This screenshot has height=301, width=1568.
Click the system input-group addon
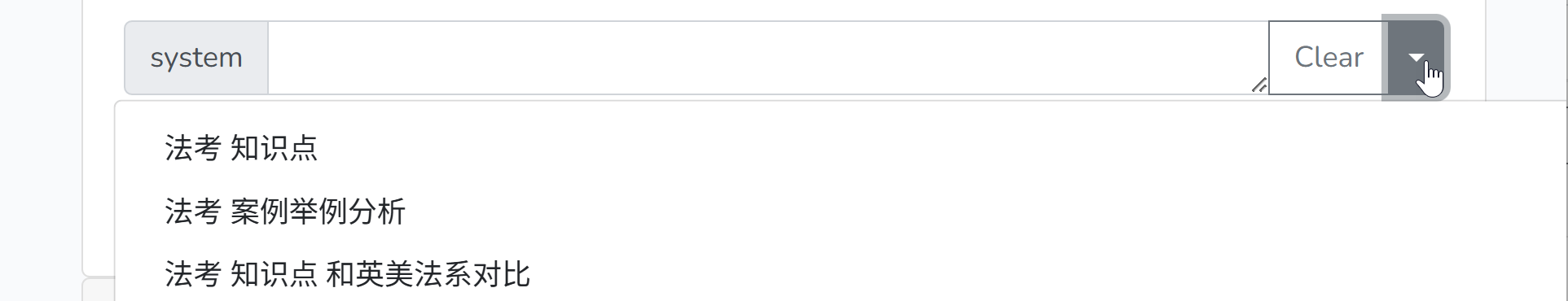pyautogui.click(x=196, y=58)
